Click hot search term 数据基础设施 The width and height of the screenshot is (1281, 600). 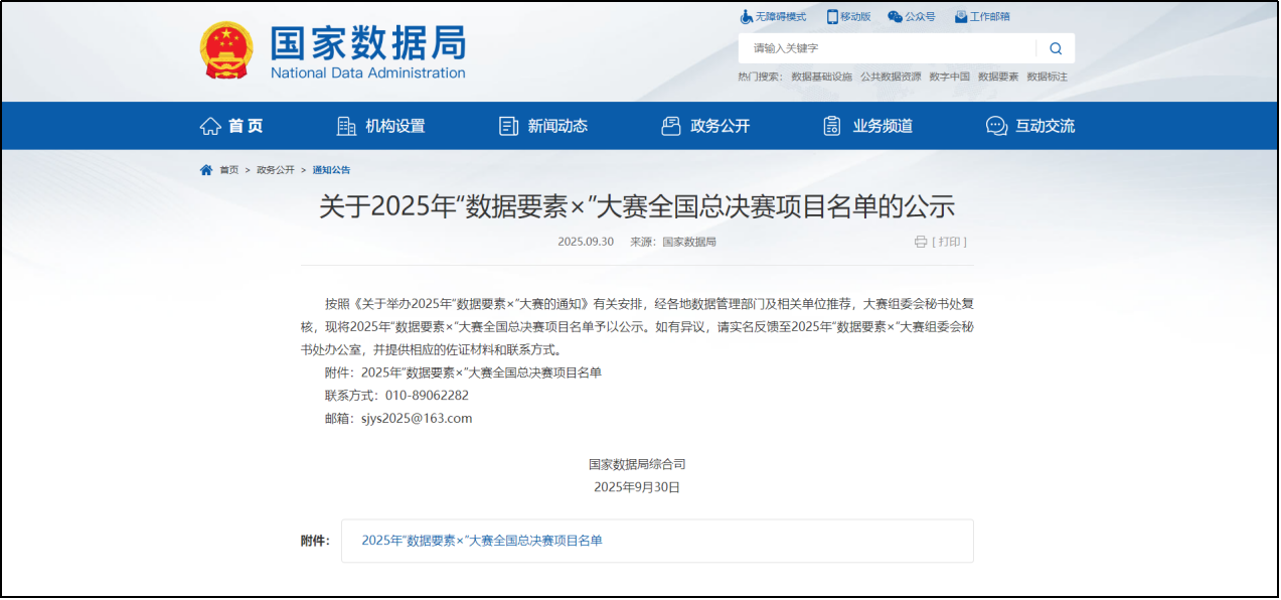pyautogui.click(x=821, y=77)
